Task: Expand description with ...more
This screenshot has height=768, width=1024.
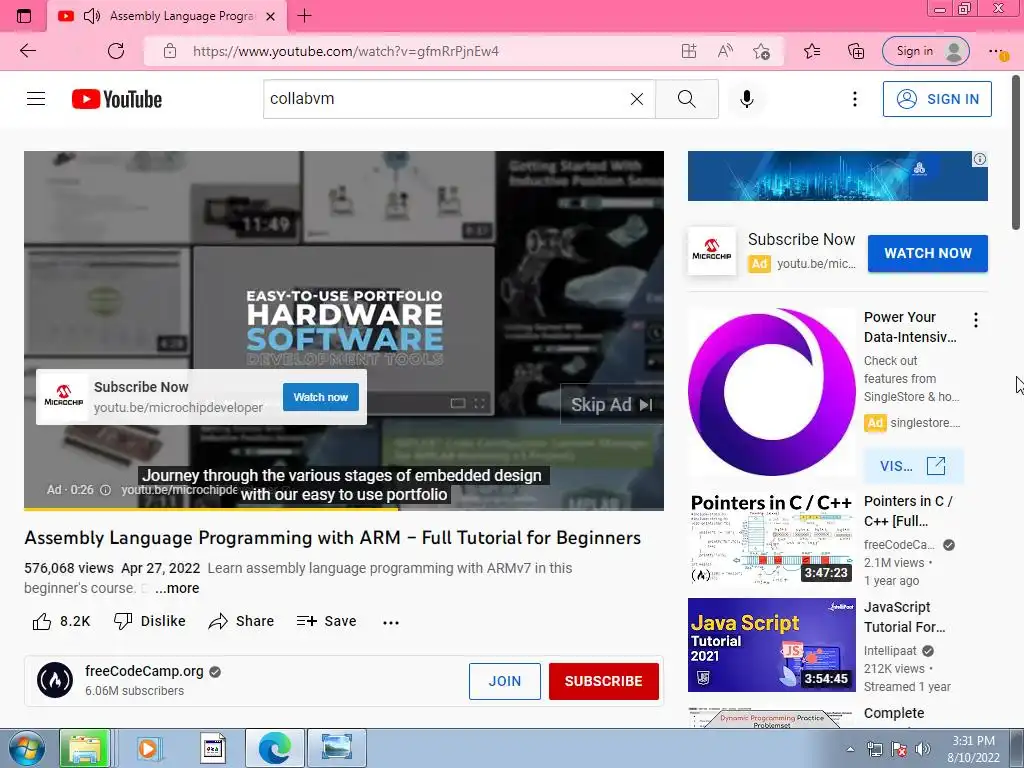Action: (x=177, y=588)
